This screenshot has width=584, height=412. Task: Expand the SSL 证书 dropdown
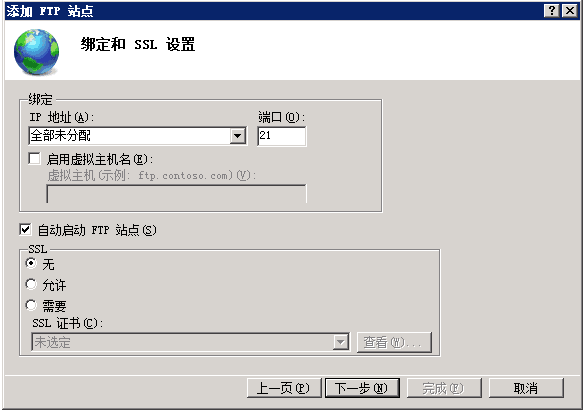coord(340,342)
